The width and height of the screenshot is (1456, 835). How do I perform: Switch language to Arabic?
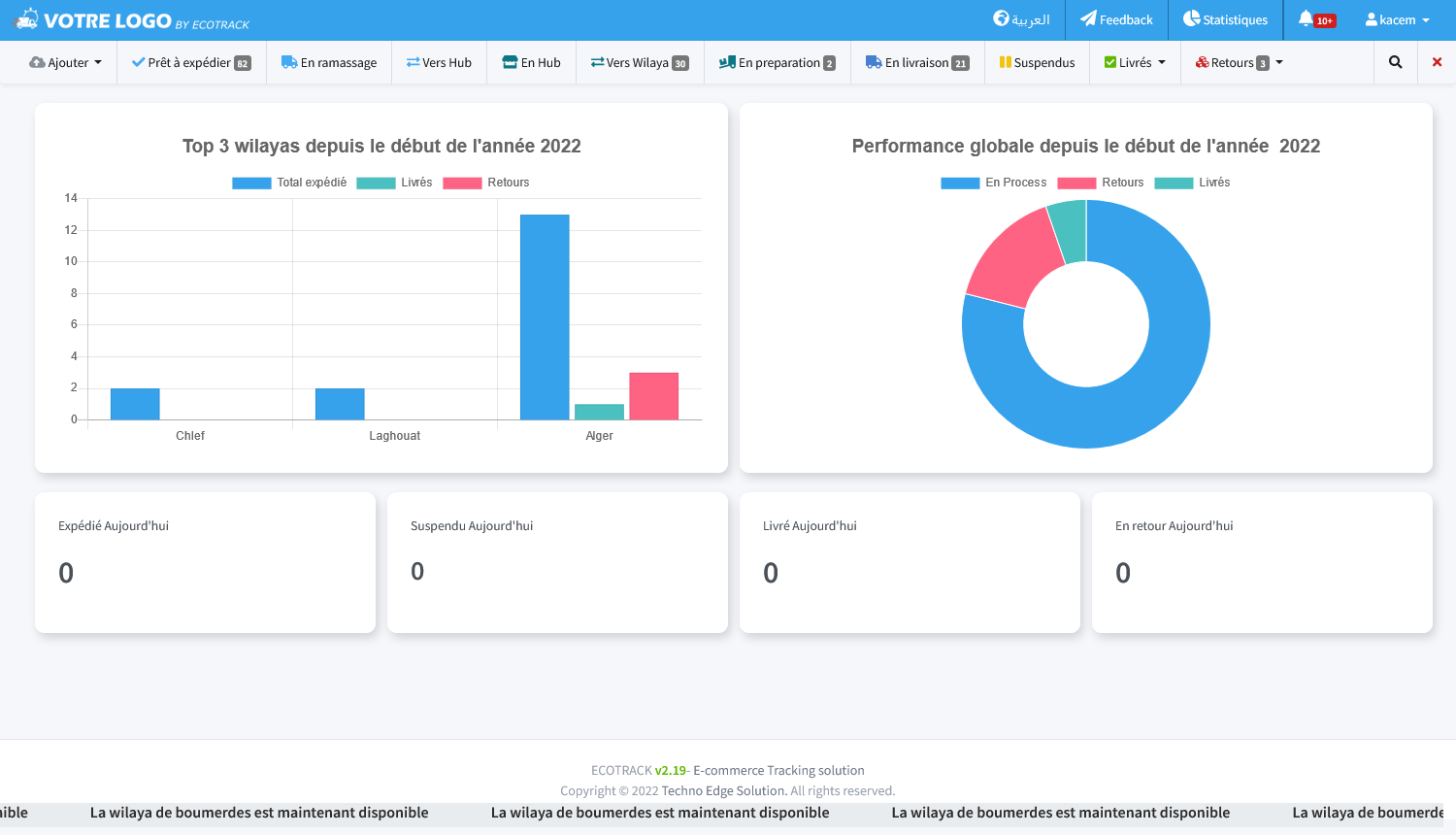click(1021, 19)
